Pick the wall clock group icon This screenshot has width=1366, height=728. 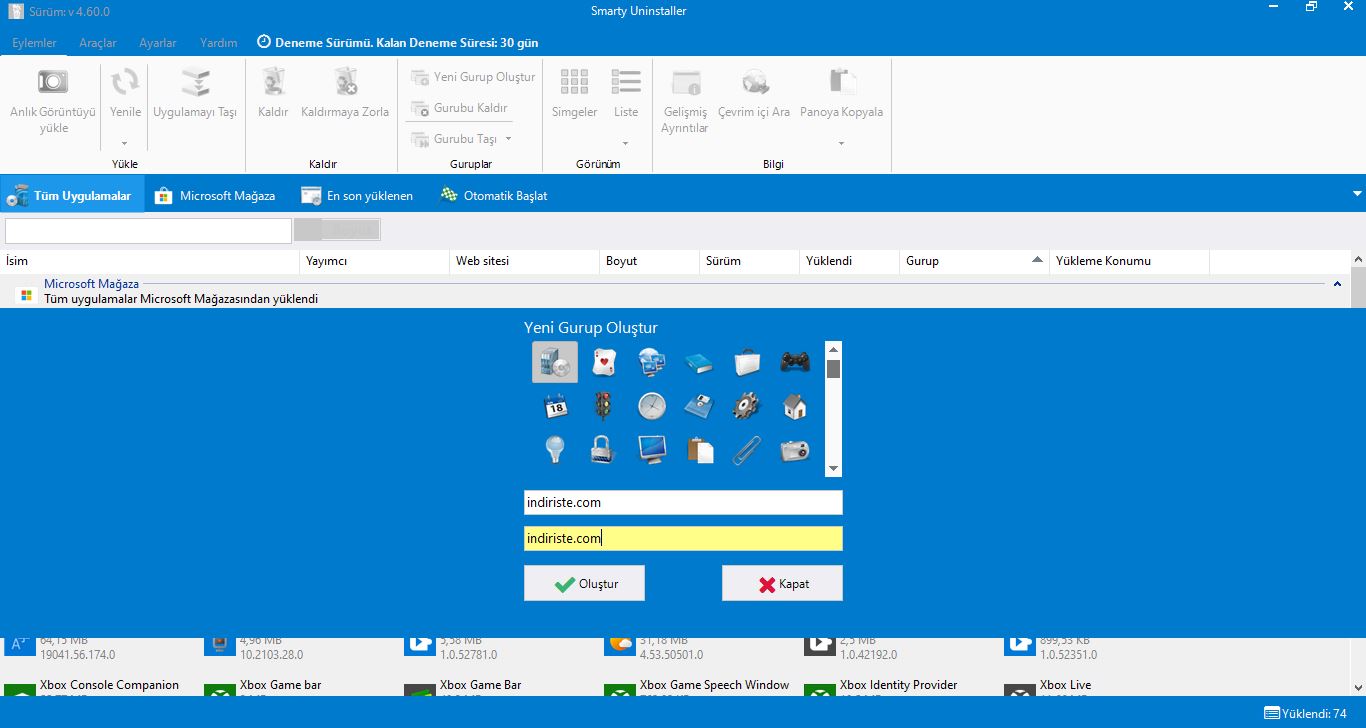651,406
